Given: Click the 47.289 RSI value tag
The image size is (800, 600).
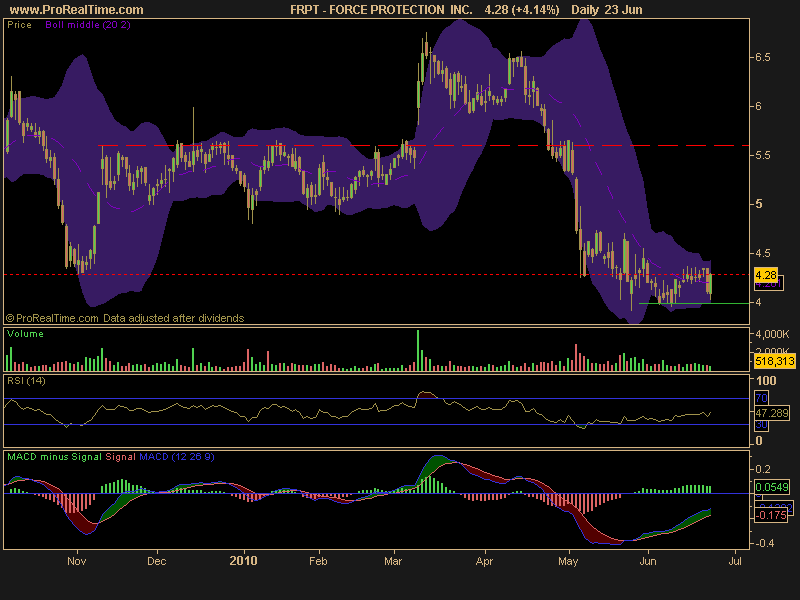Looking at the screenshot, I should click(x=772, y=412).
